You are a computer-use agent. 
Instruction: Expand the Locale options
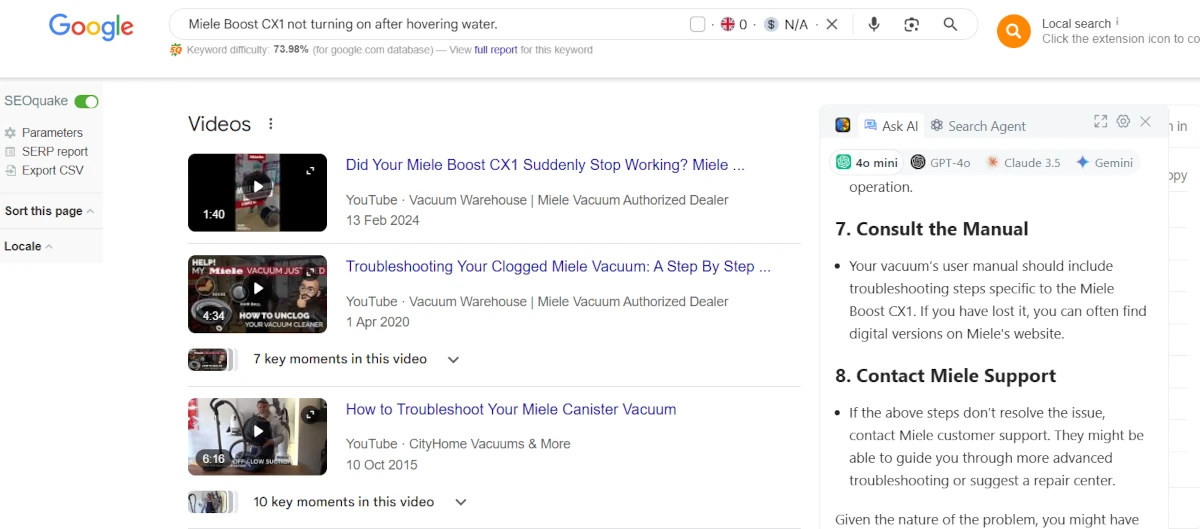pos(28,246)
